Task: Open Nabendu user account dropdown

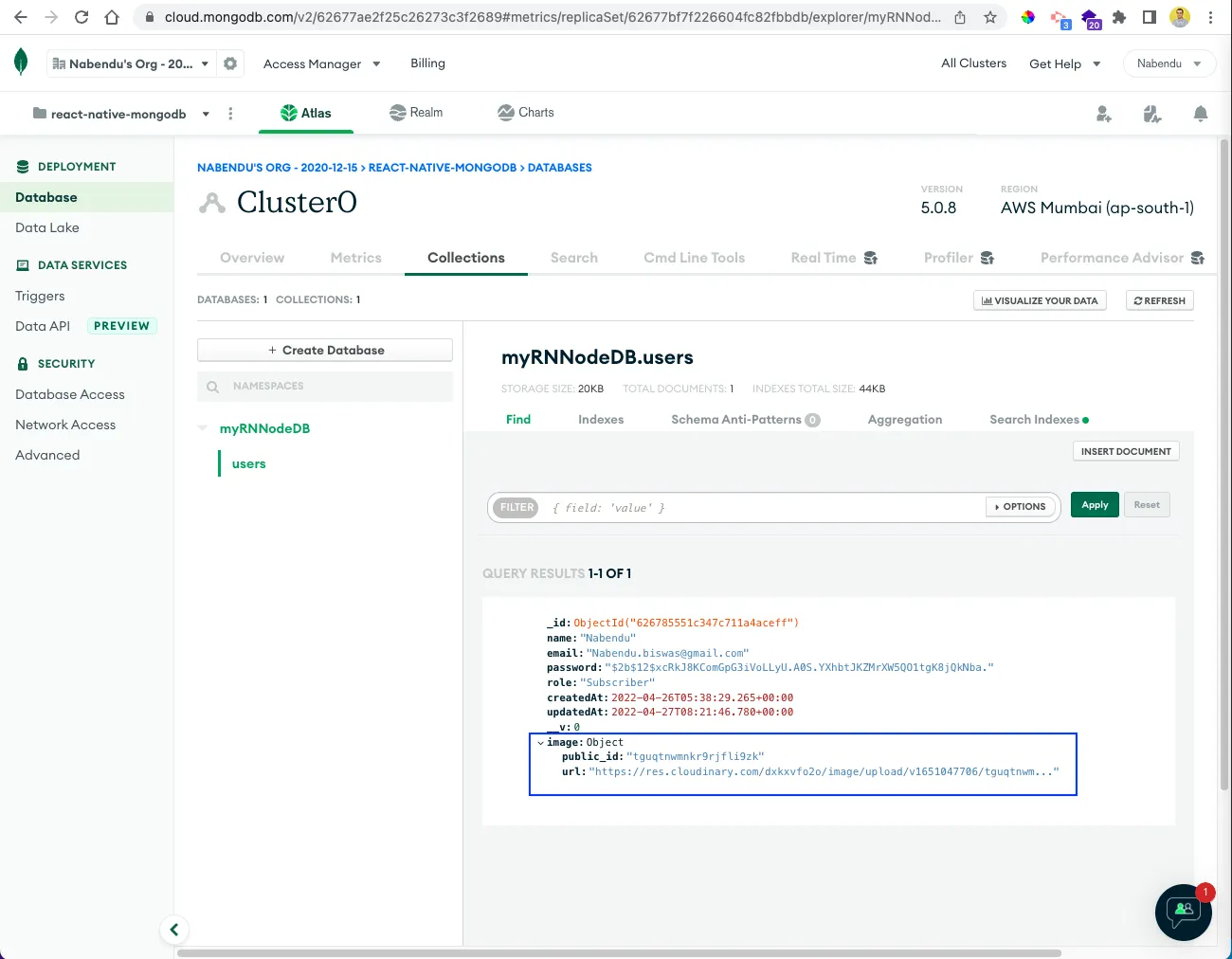Action: coord(1169,63)
